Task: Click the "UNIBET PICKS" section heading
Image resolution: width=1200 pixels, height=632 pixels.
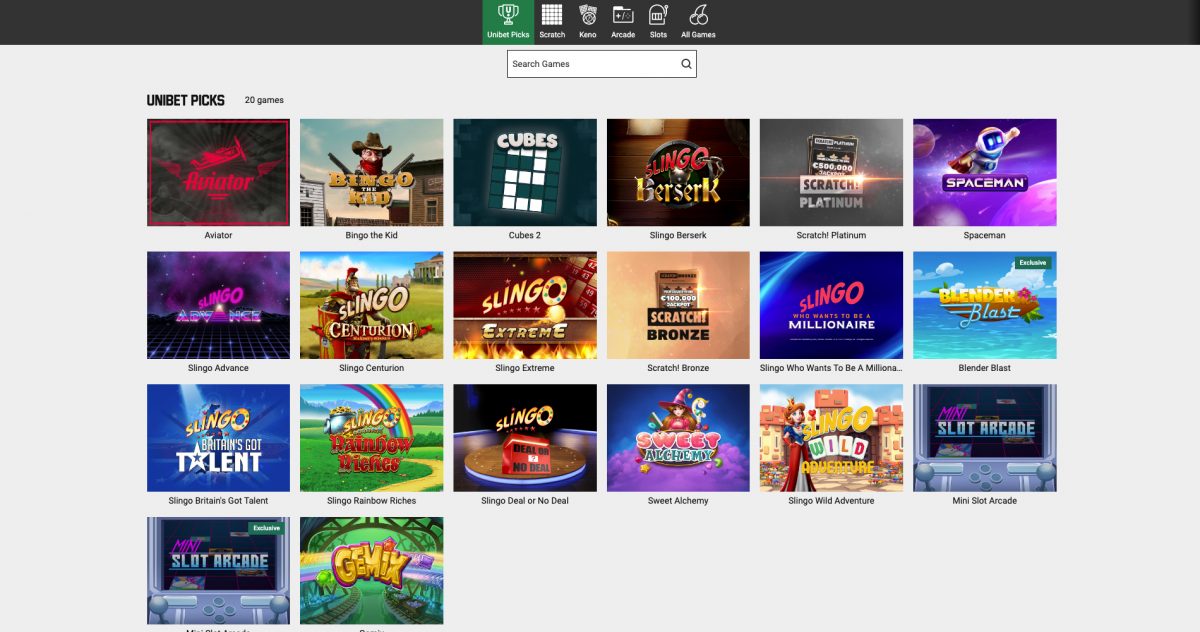Action: [x=186, y=100]
